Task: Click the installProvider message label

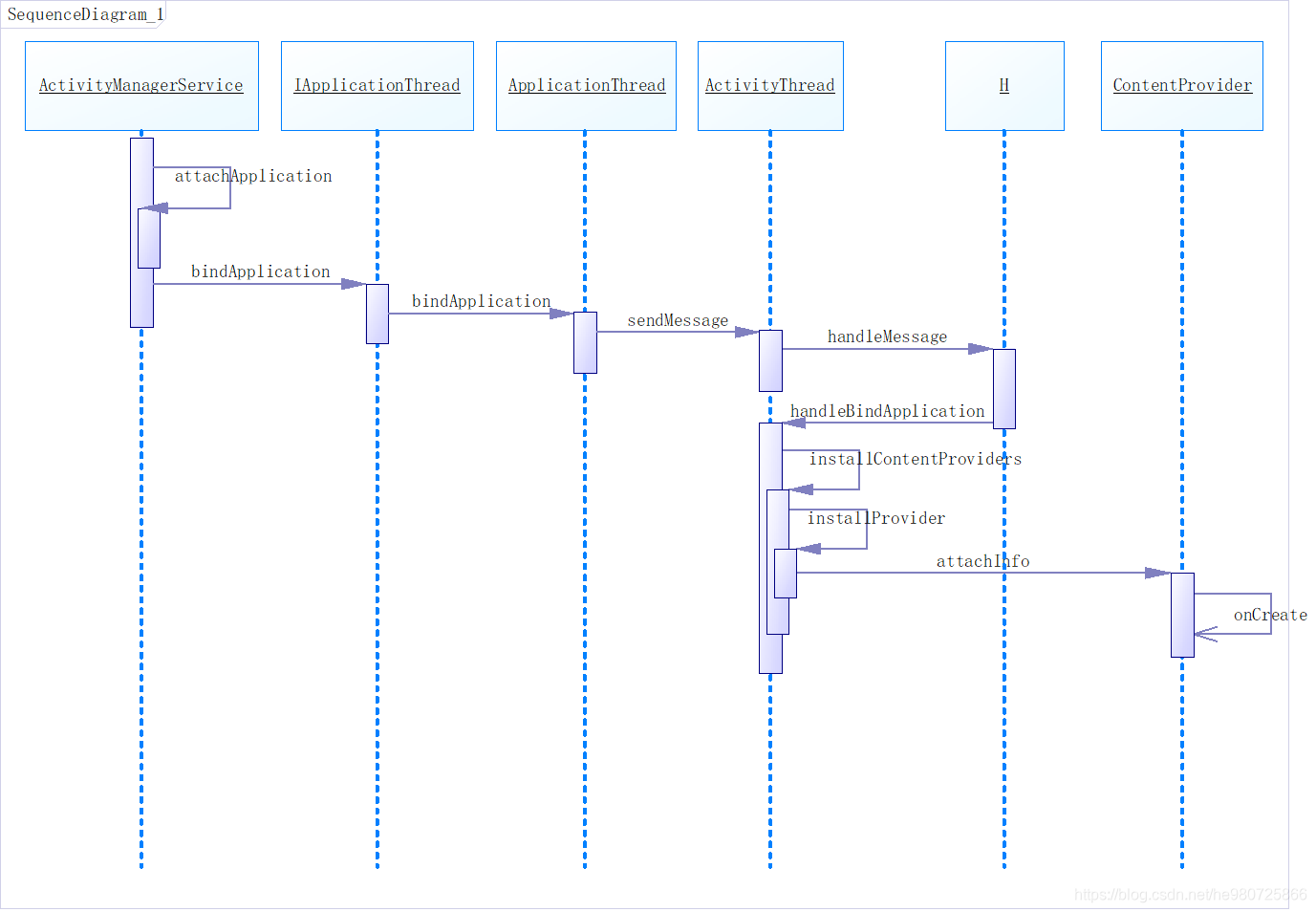Action: point(875,518)
